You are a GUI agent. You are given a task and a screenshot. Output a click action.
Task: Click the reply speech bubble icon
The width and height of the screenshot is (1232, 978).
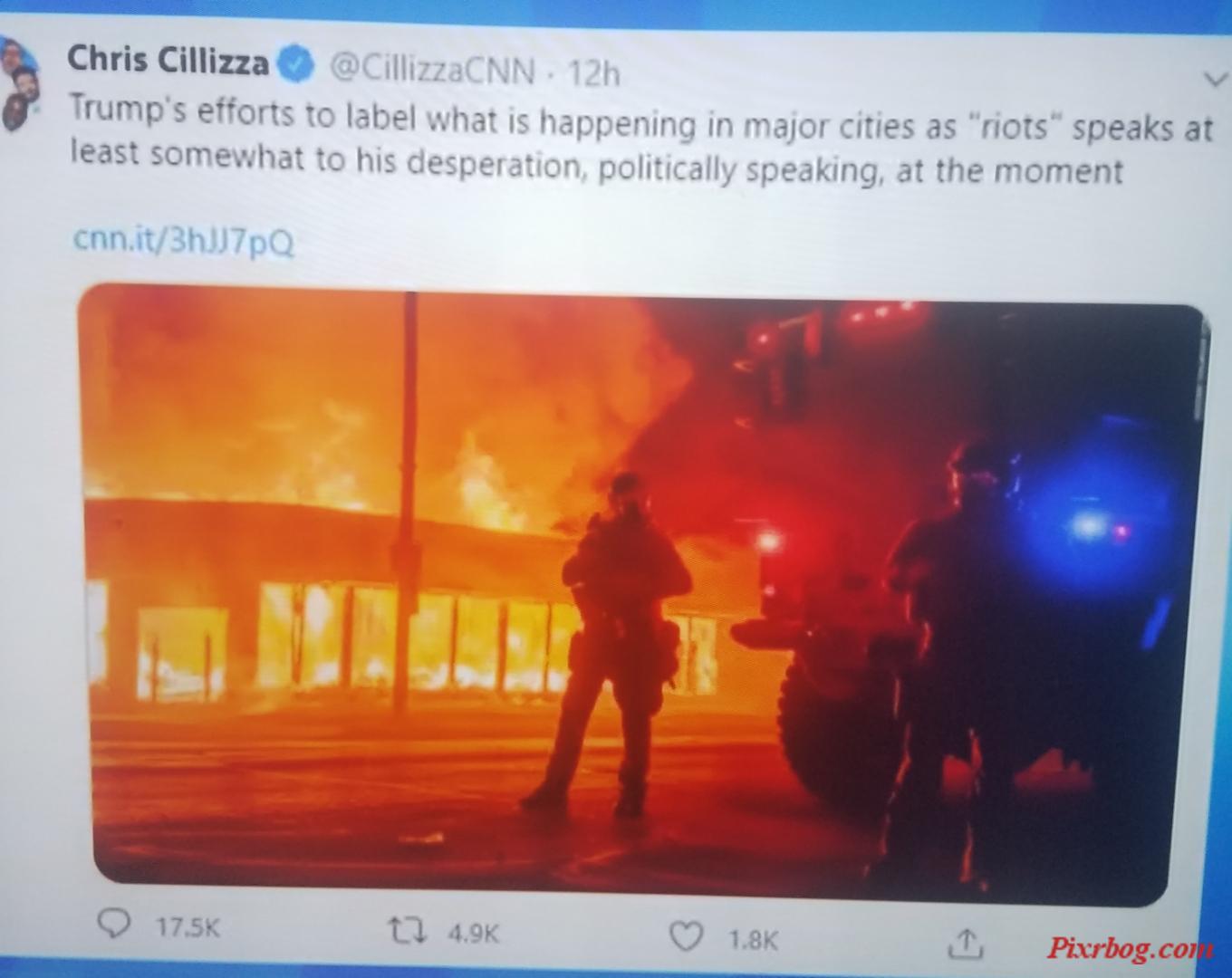click(x=114, y=923)
